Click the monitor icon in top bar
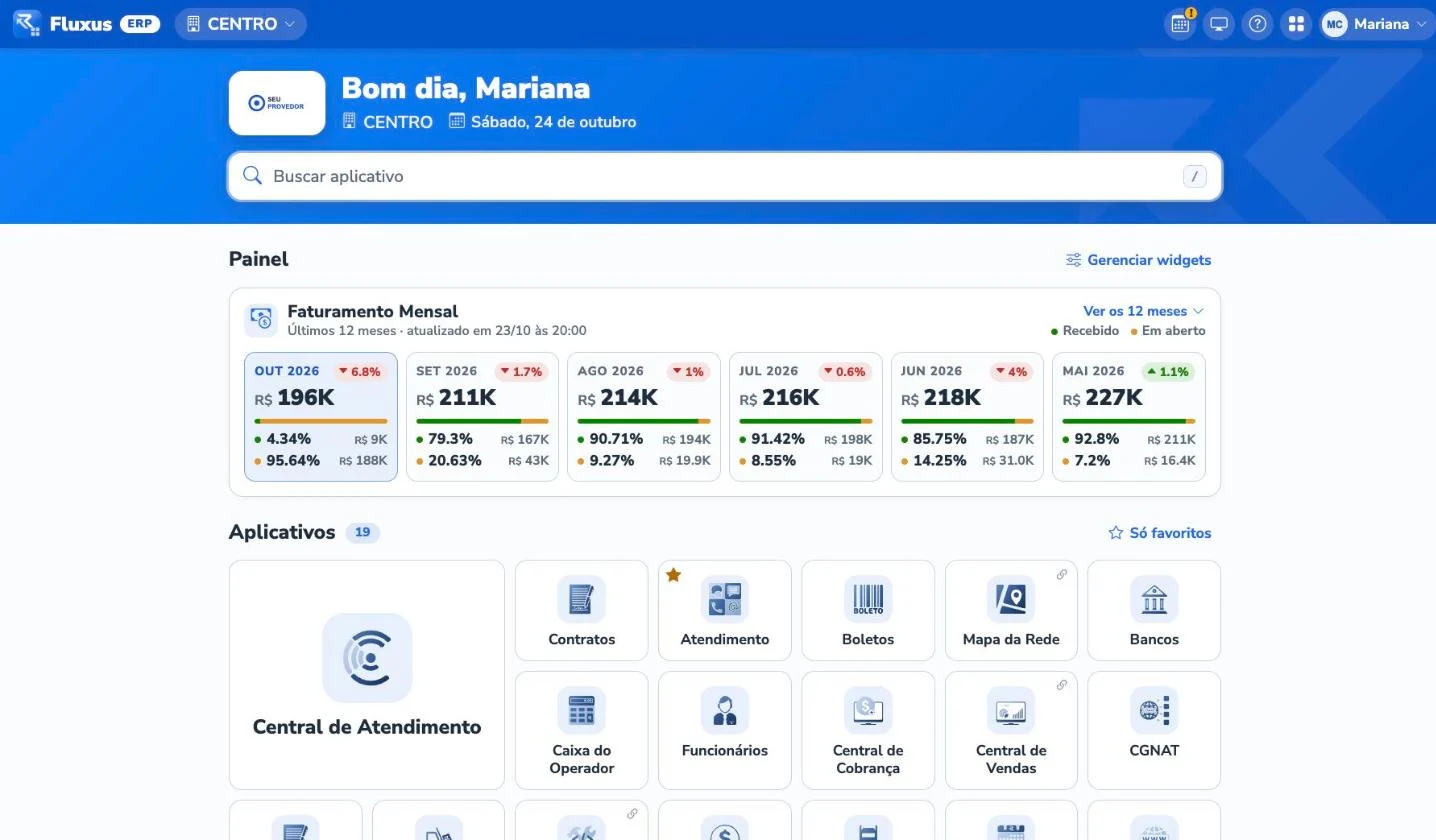The height and width of the screenshot is (840, 1436). (x=1219, y=24)
